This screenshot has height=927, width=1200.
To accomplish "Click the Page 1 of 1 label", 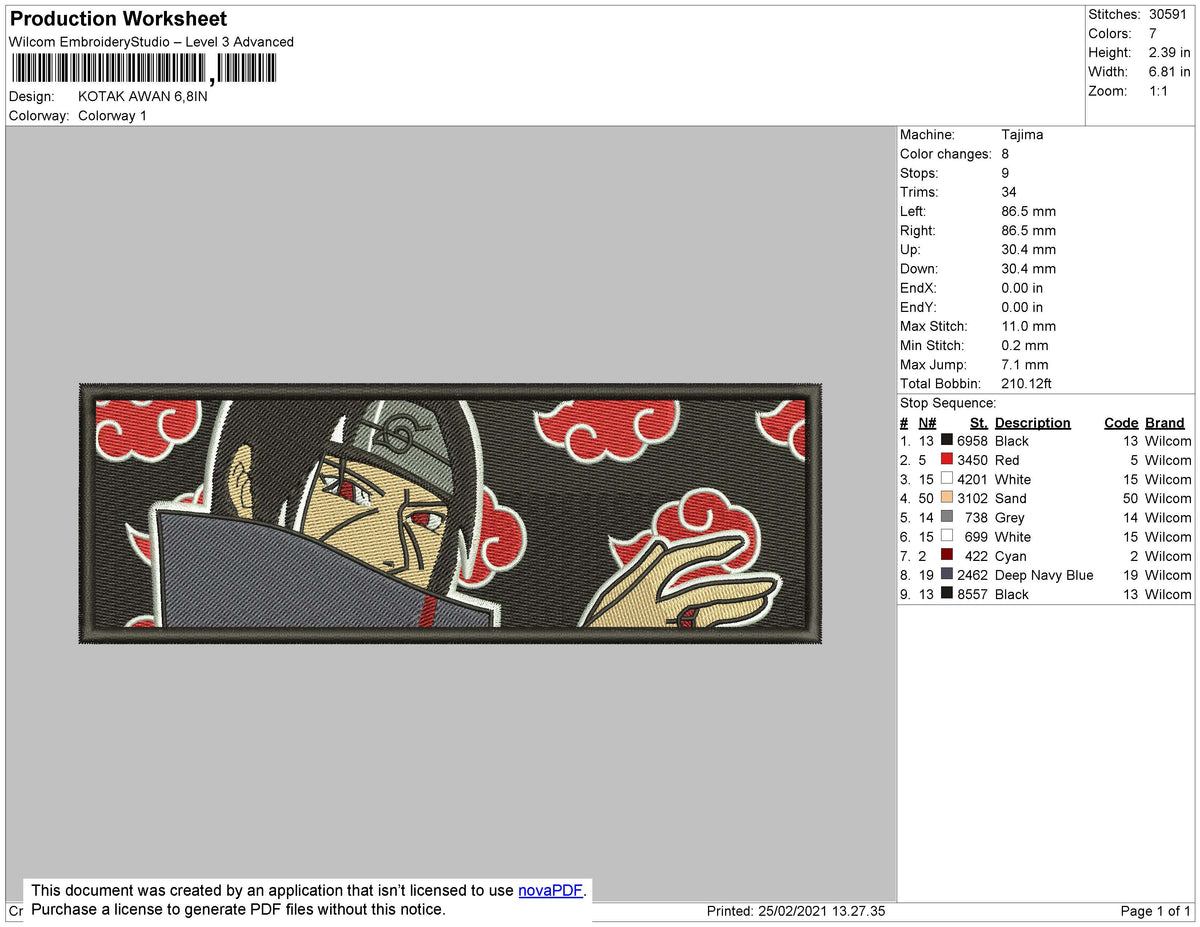I will click(1156, 911).
